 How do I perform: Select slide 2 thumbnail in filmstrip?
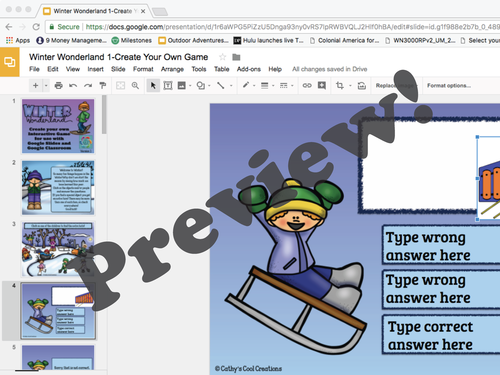58,187
